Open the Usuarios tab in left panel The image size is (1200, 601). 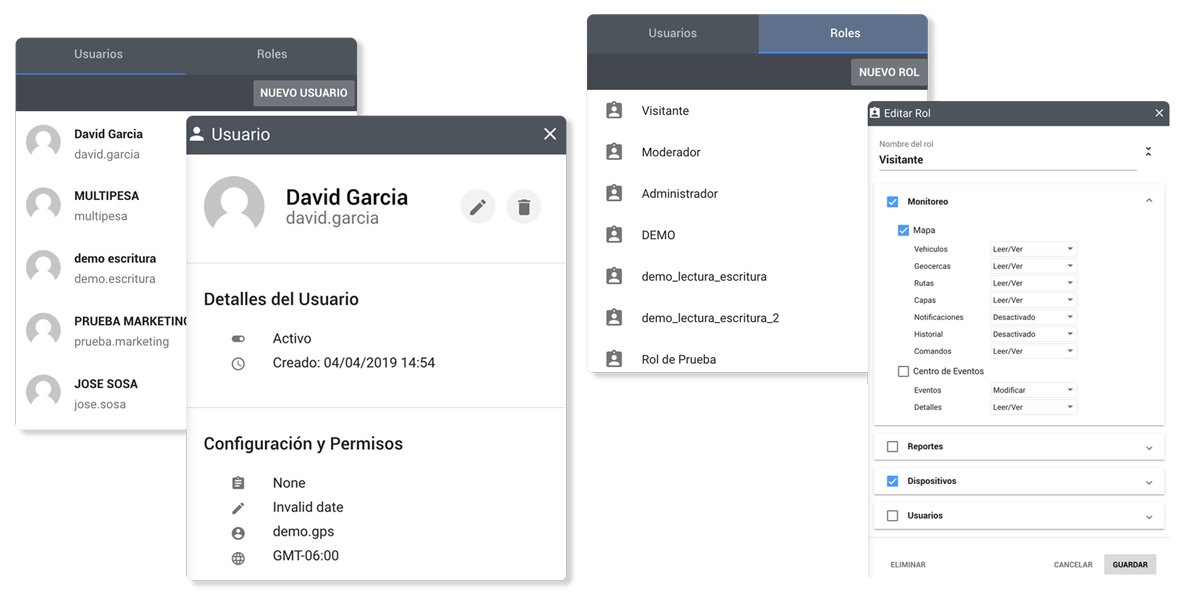point(100,55)
